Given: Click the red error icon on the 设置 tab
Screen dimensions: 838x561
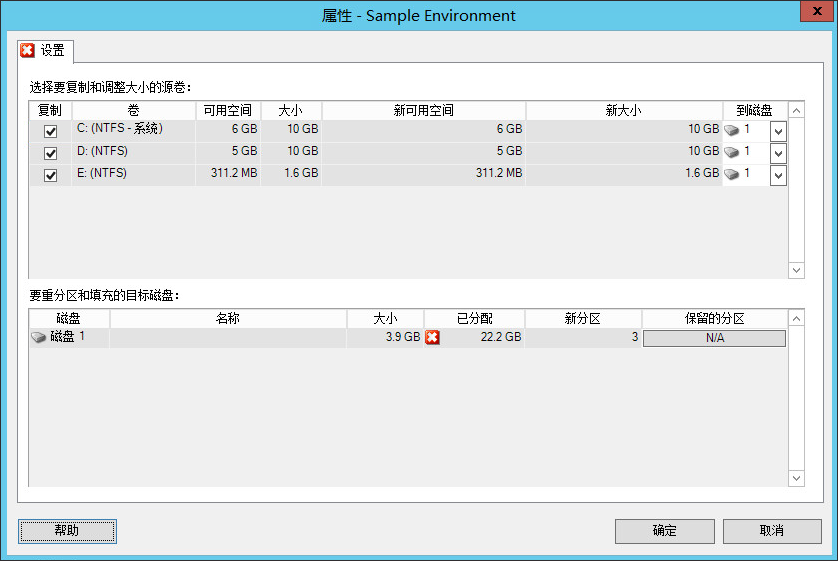Looking at the screenshot, I should (x=28, y=51).
